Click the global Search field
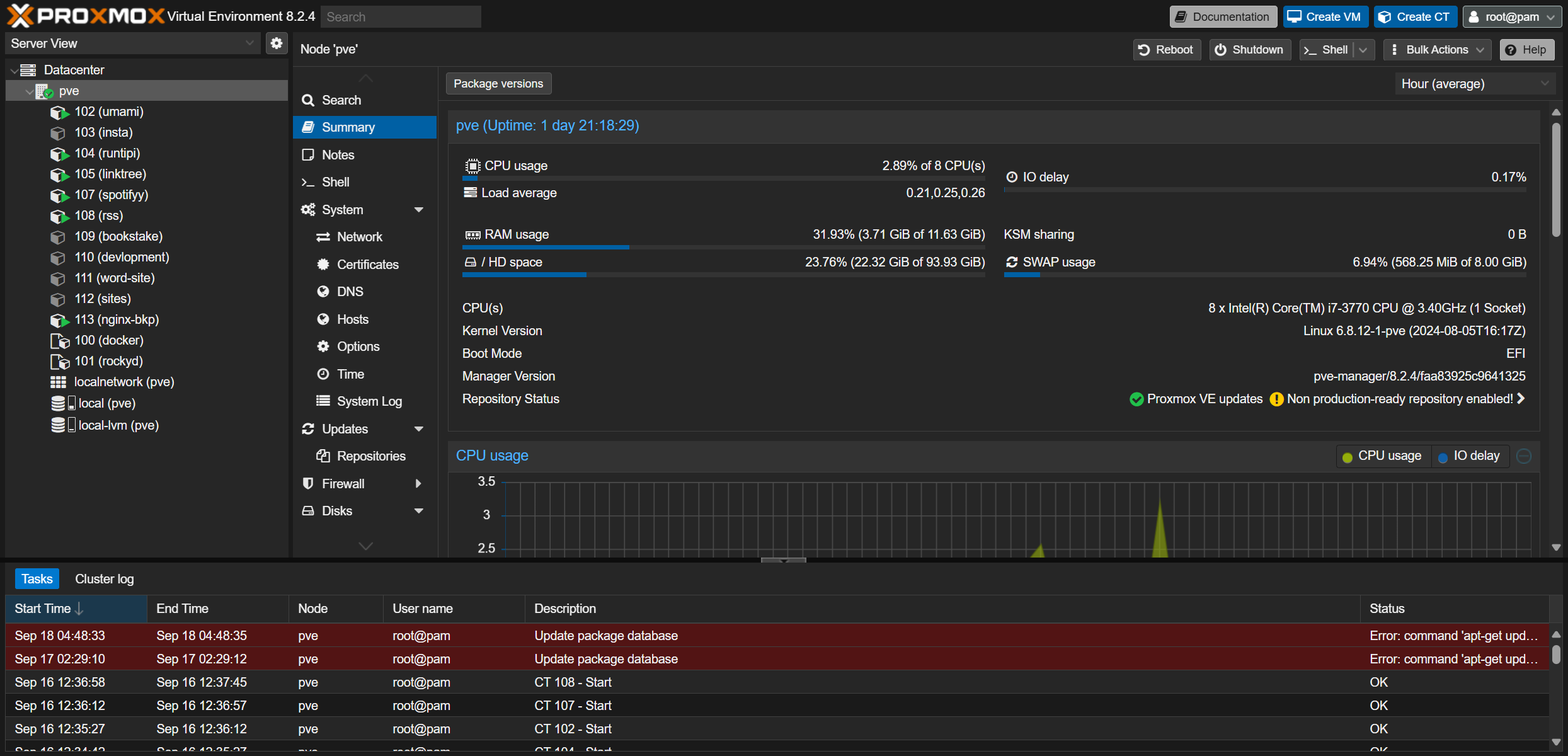 click(x=401, y=17)
